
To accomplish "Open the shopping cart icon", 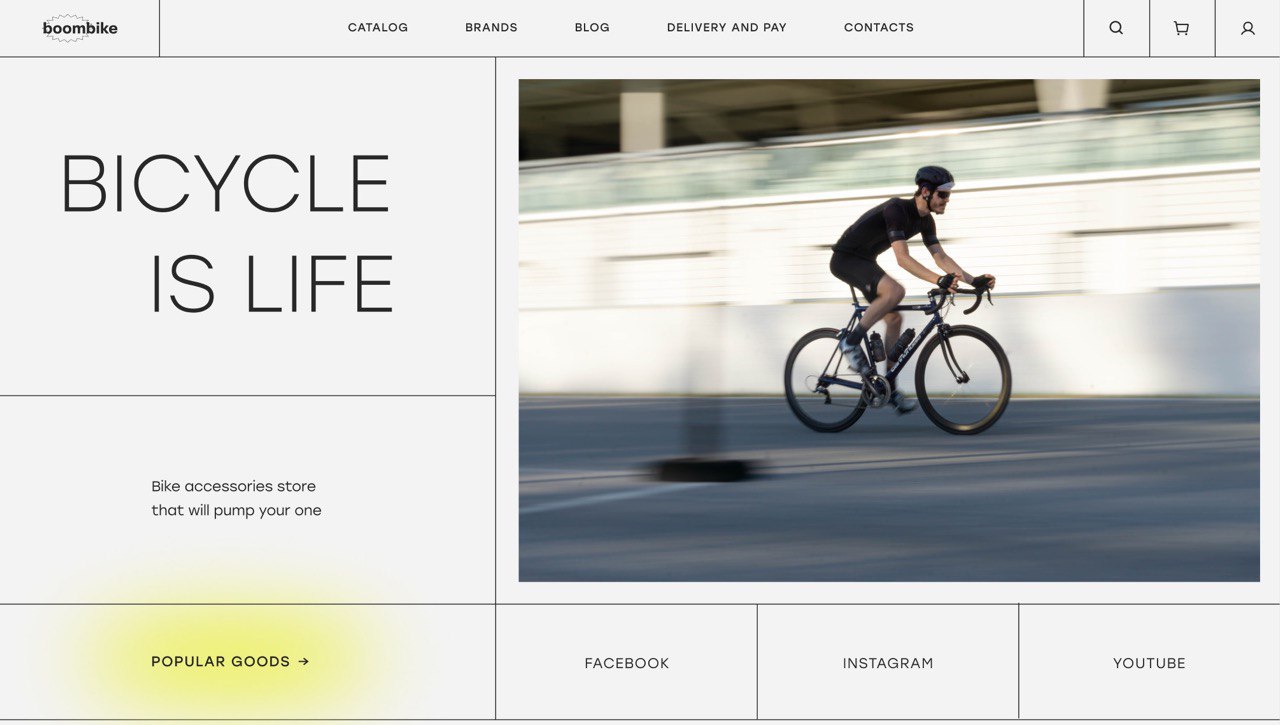I will (x=1181, y=28).
